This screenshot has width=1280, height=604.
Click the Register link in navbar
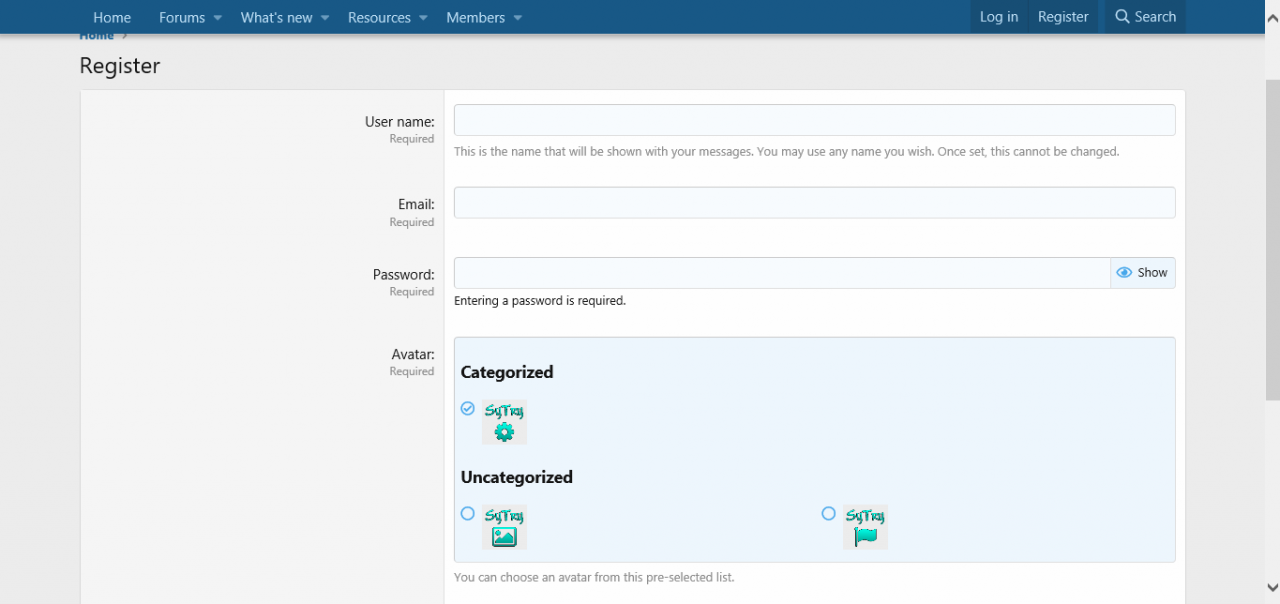point(1063,17)
